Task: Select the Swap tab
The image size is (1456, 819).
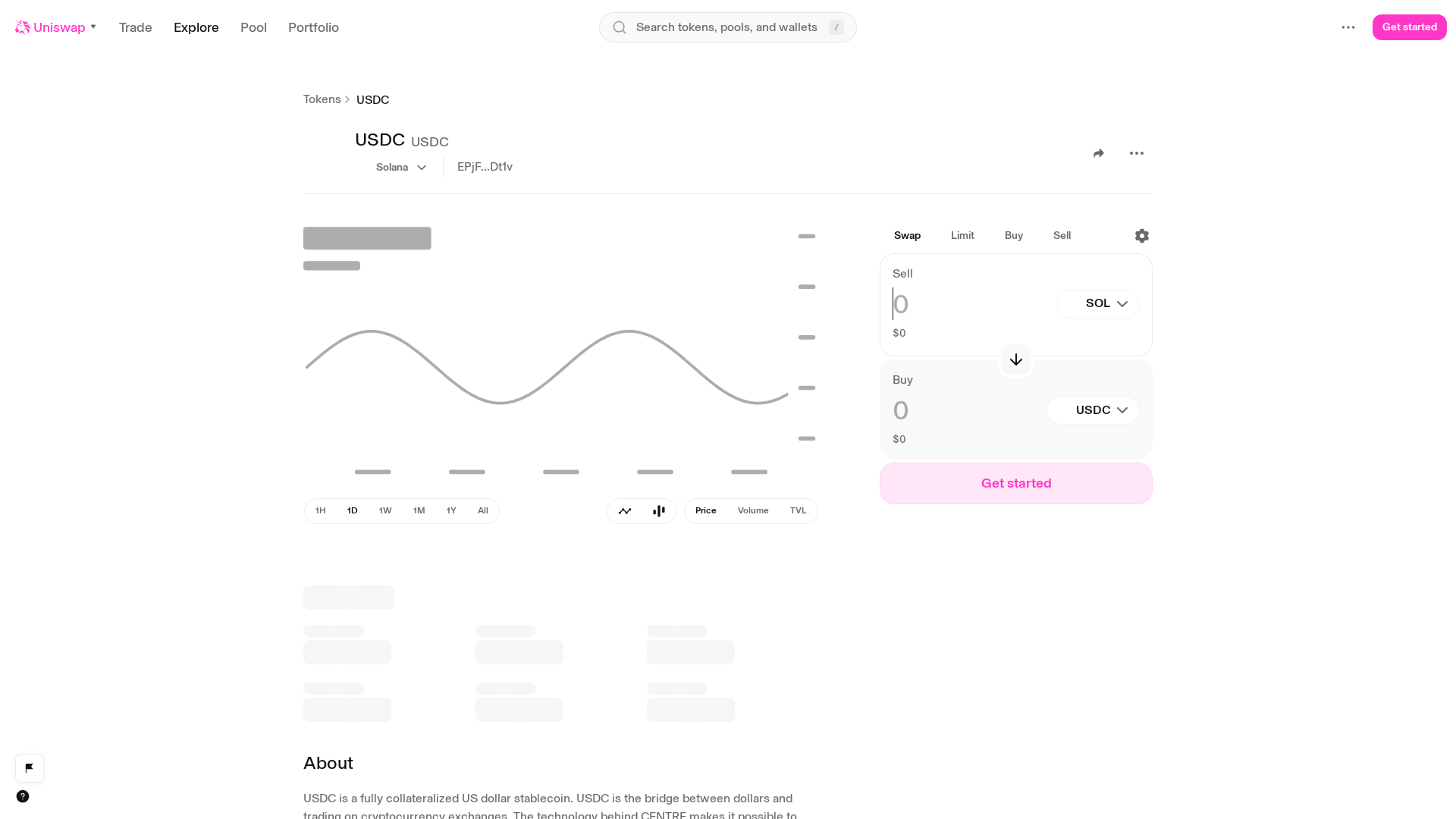Action: (908, 236)
